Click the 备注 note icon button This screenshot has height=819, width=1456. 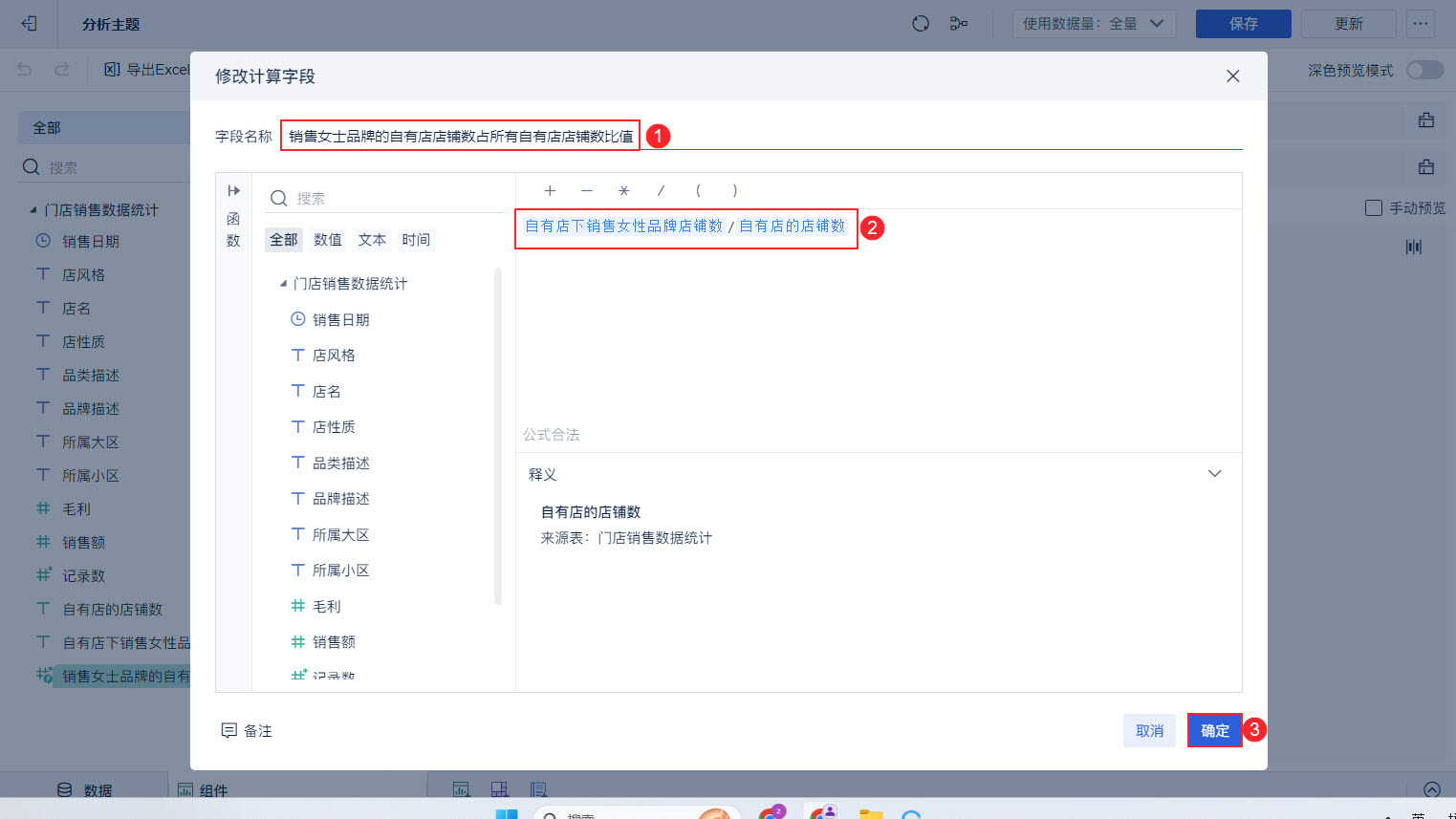coord(247,731)
